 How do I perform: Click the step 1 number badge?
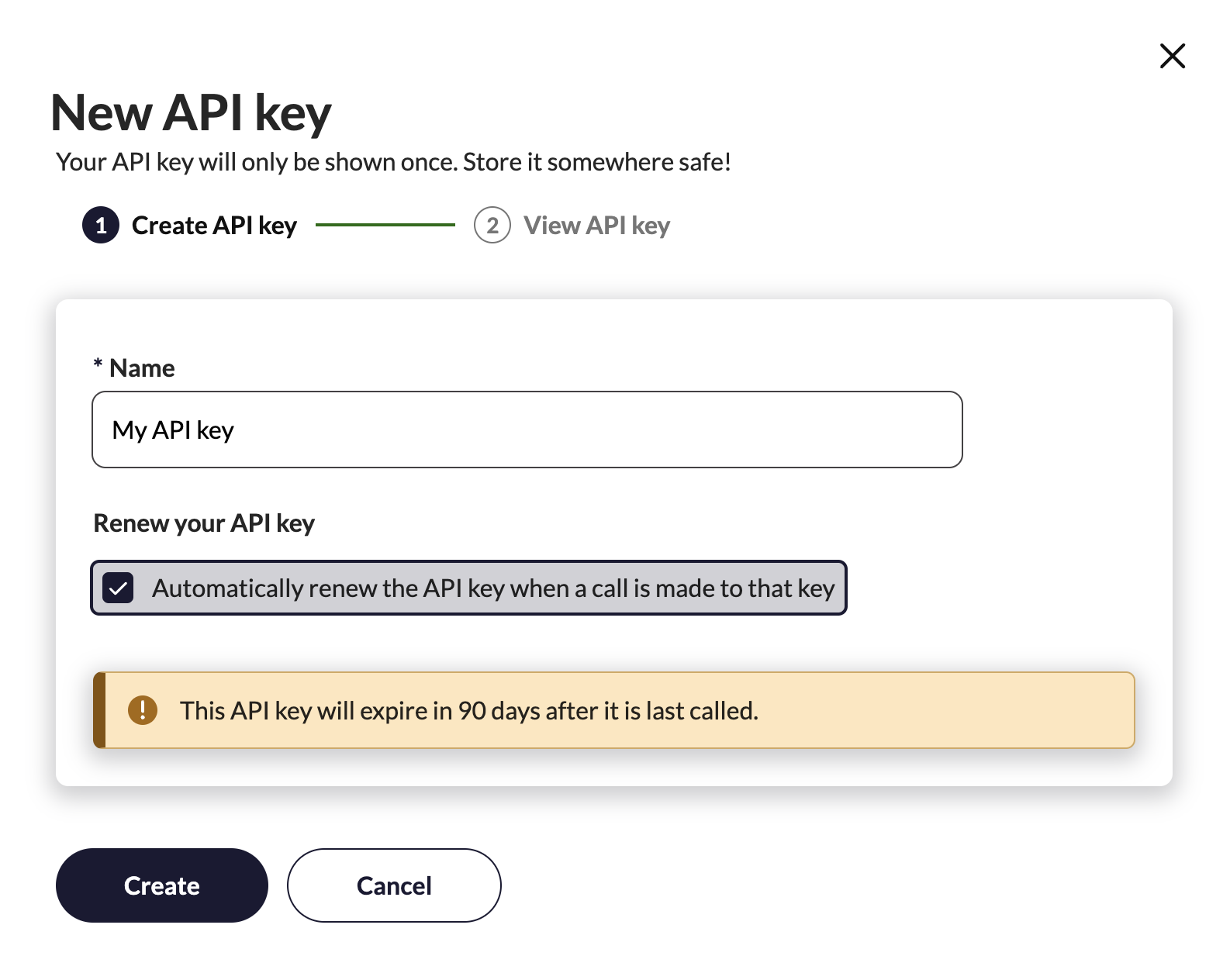[101, 226]
